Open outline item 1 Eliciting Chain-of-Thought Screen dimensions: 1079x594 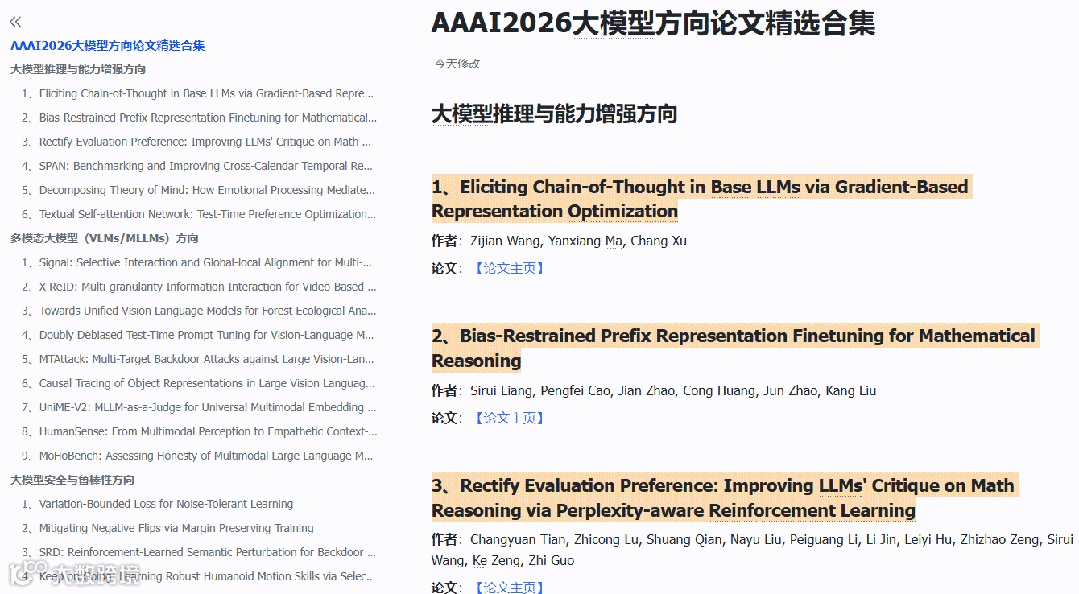[198, 93]
